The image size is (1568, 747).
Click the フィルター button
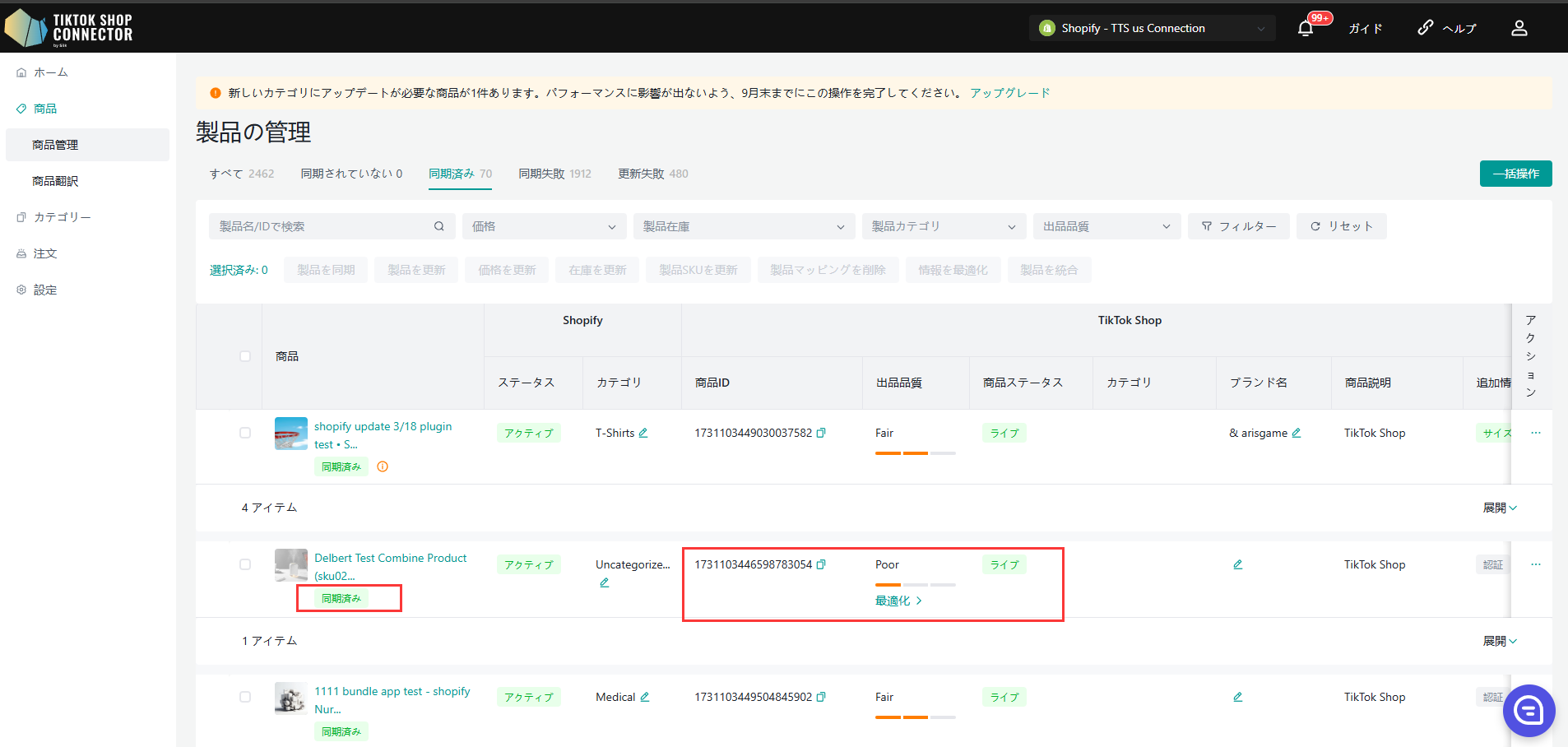(1238, 226)
